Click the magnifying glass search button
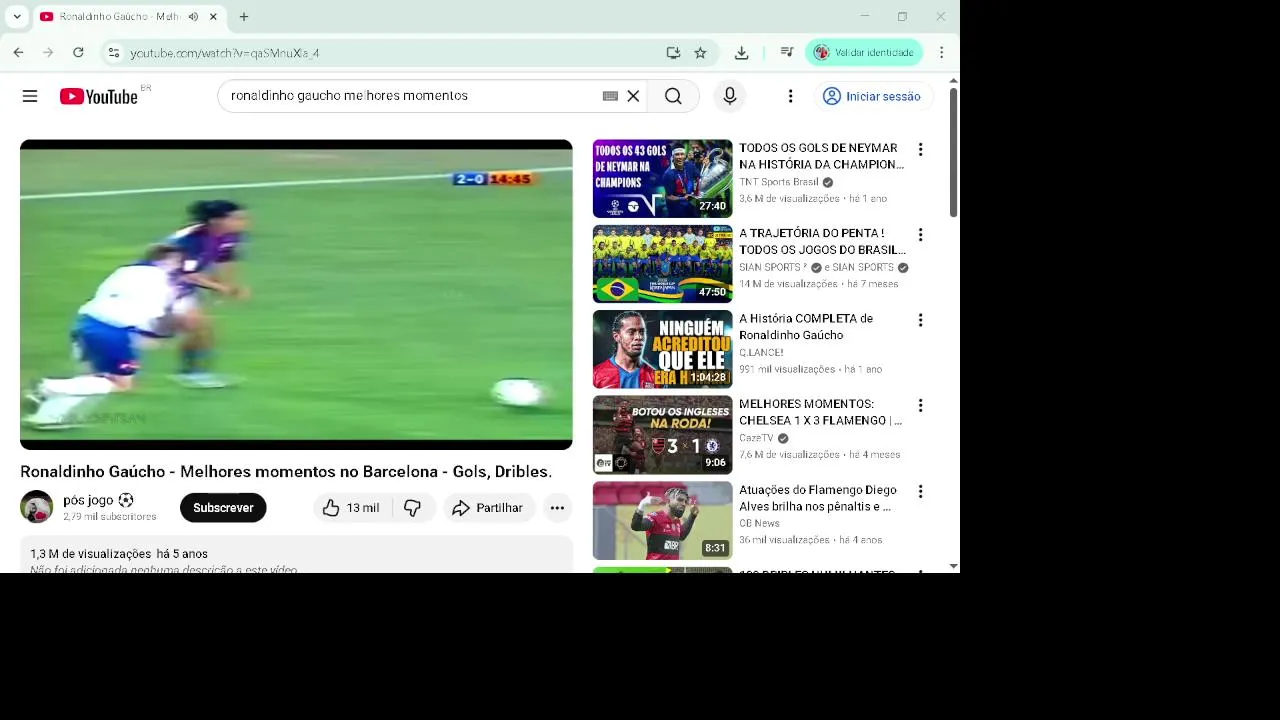 [x=673, y=96]
